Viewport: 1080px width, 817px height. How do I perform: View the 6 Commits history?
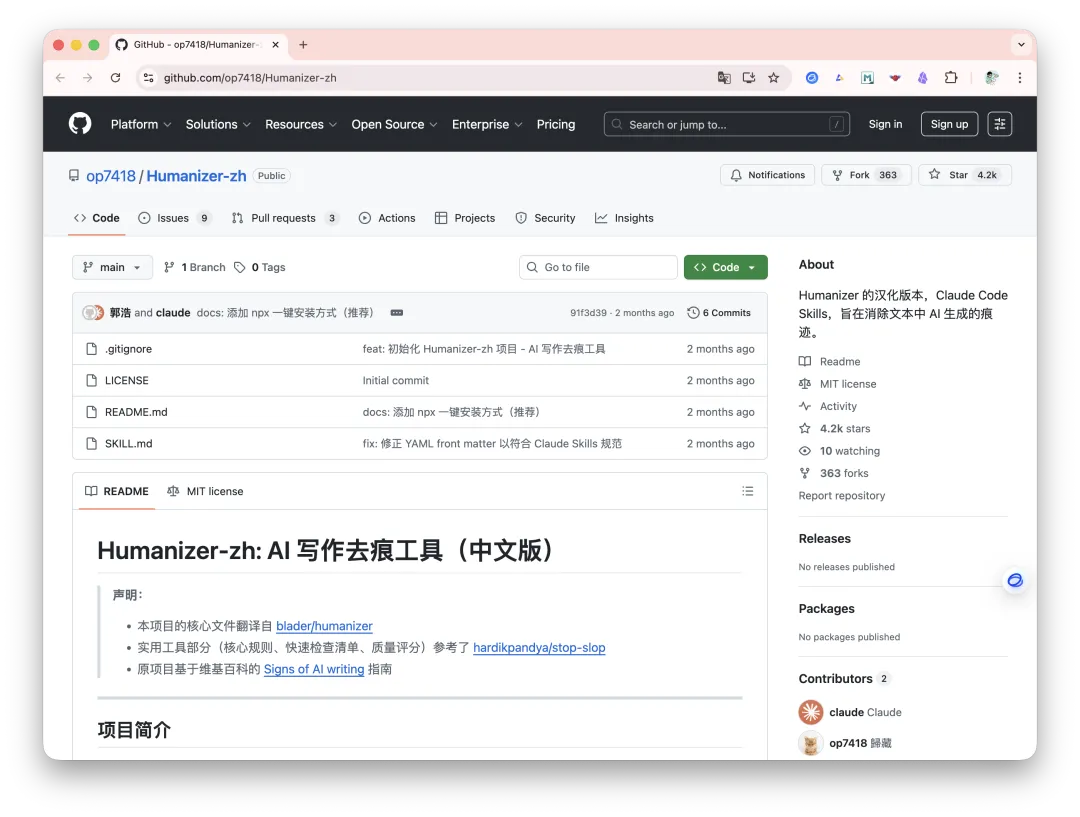pos(719,313)
